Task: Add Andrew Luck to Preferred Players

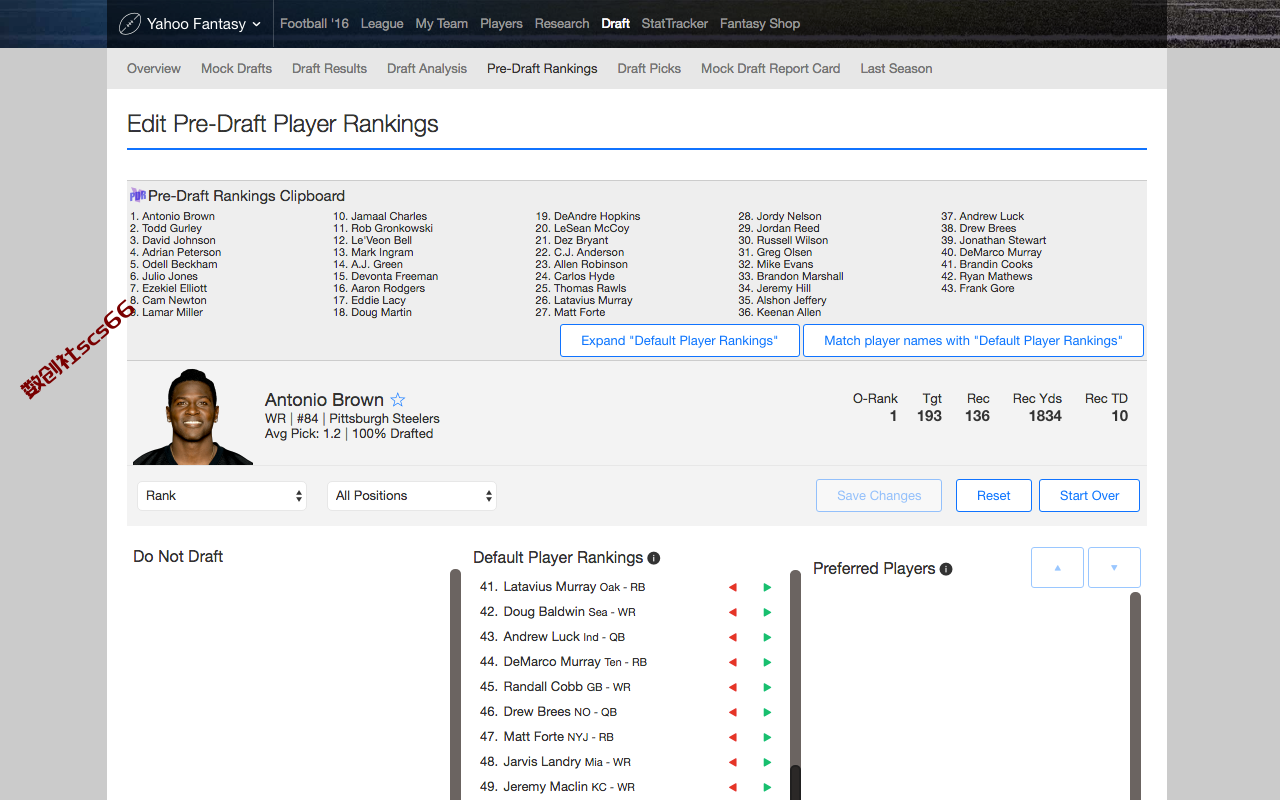Action: coord(767,637)
